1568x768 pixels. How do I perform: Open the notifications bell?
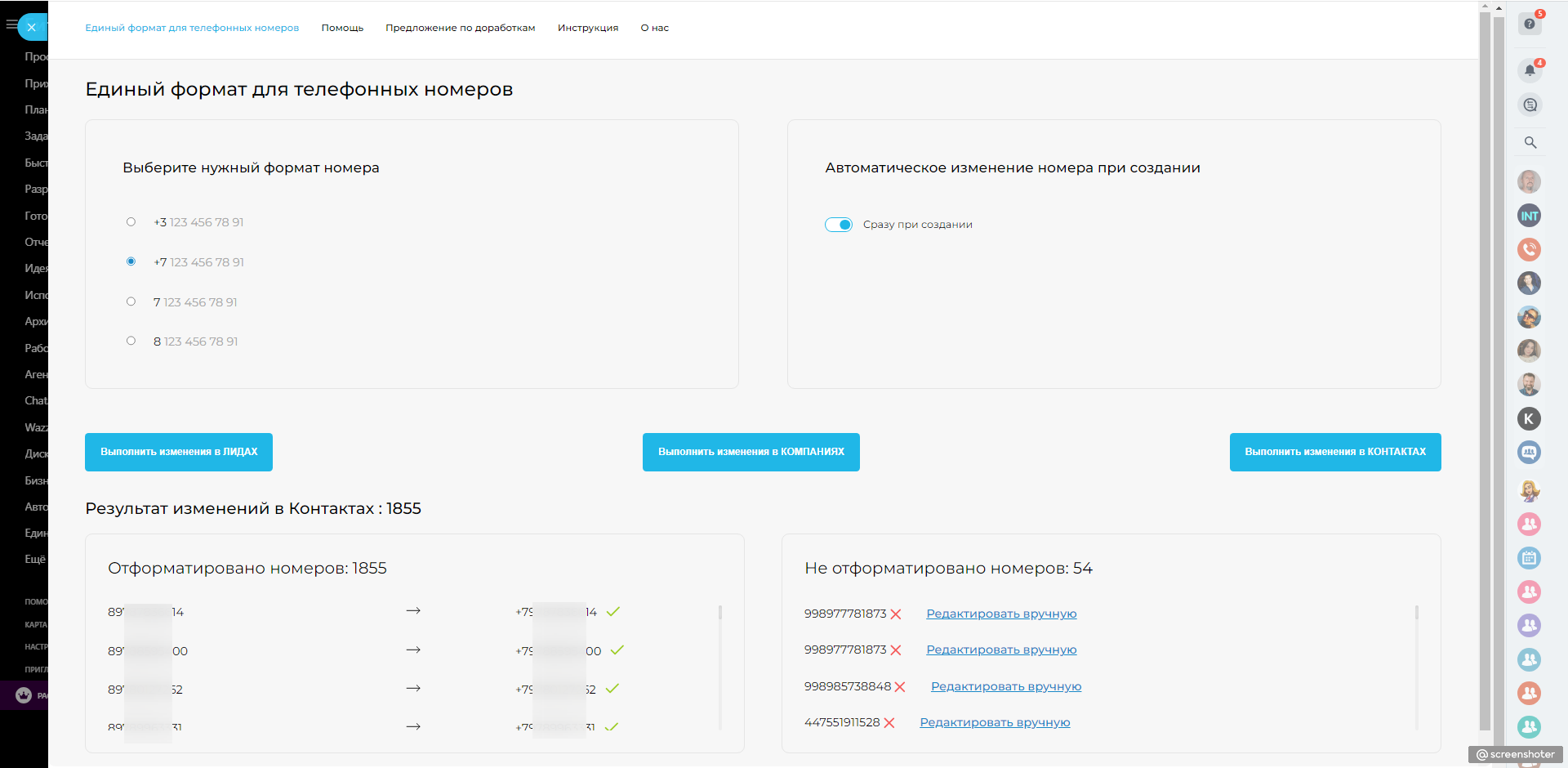(x=1530, y=70)
